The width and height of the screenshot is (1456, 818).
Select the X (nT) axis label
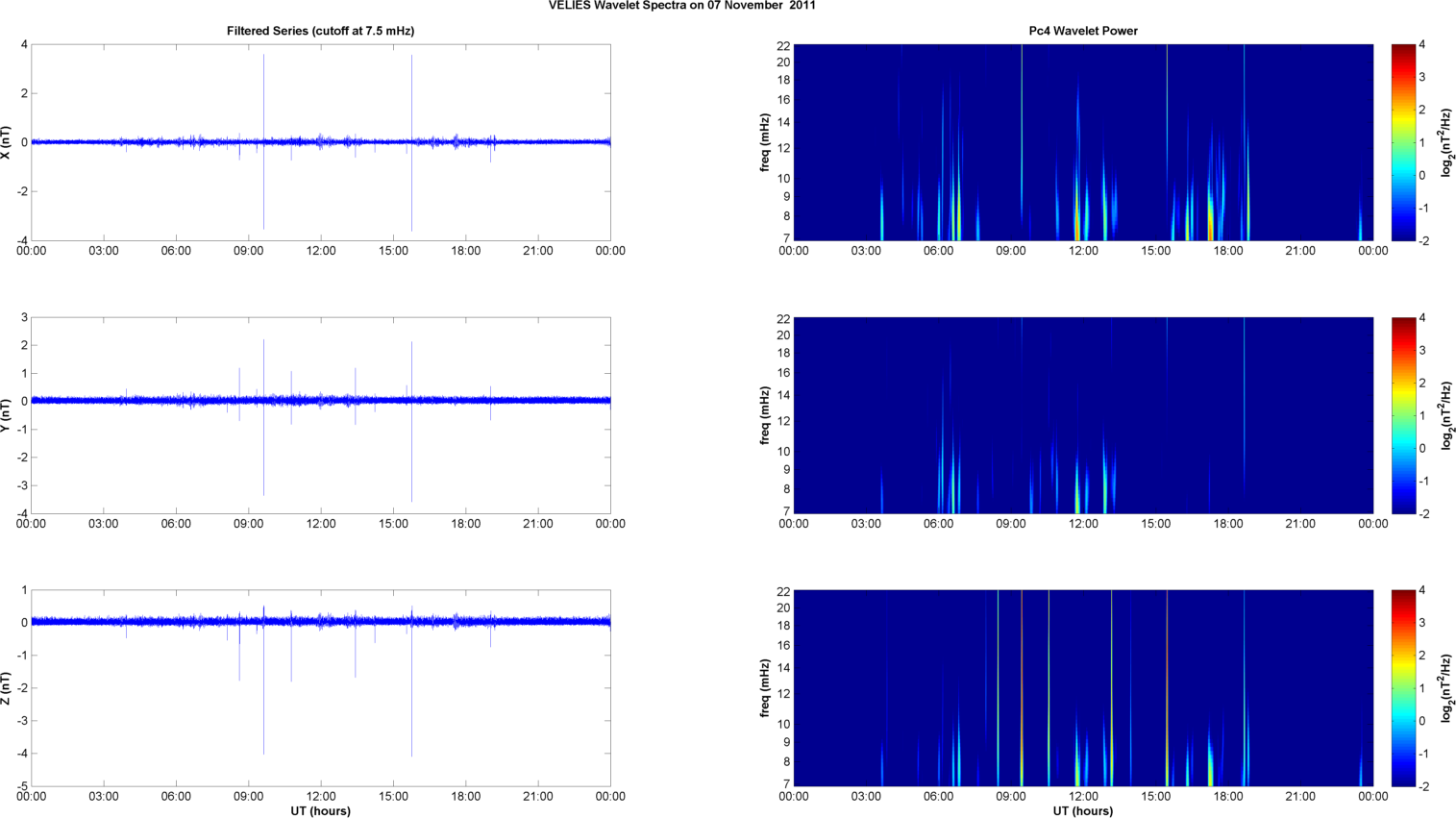point(8,142)
